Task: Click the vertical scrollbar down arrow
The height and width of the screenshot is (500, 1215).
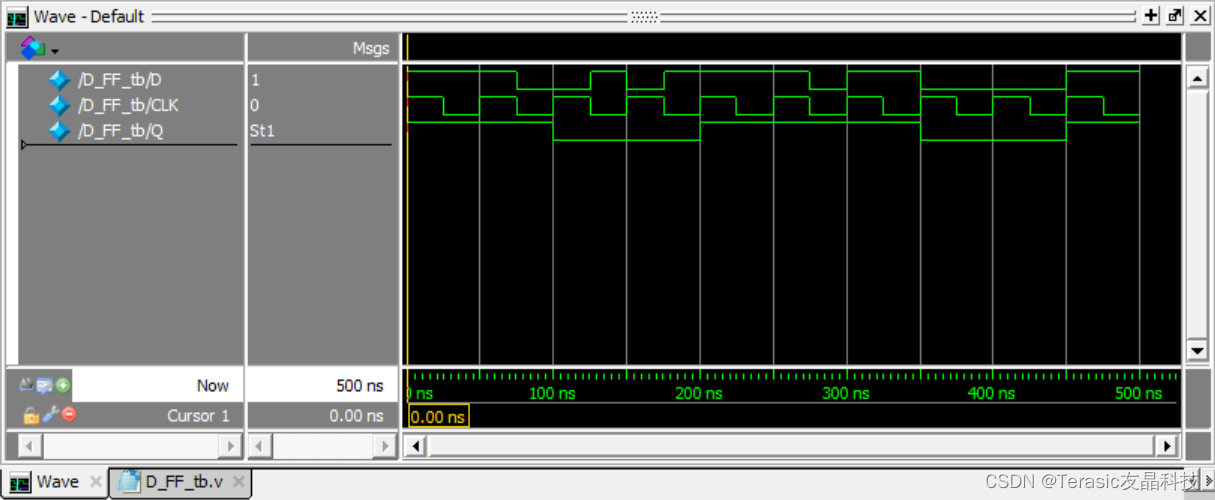Action: coord(1196,350)
